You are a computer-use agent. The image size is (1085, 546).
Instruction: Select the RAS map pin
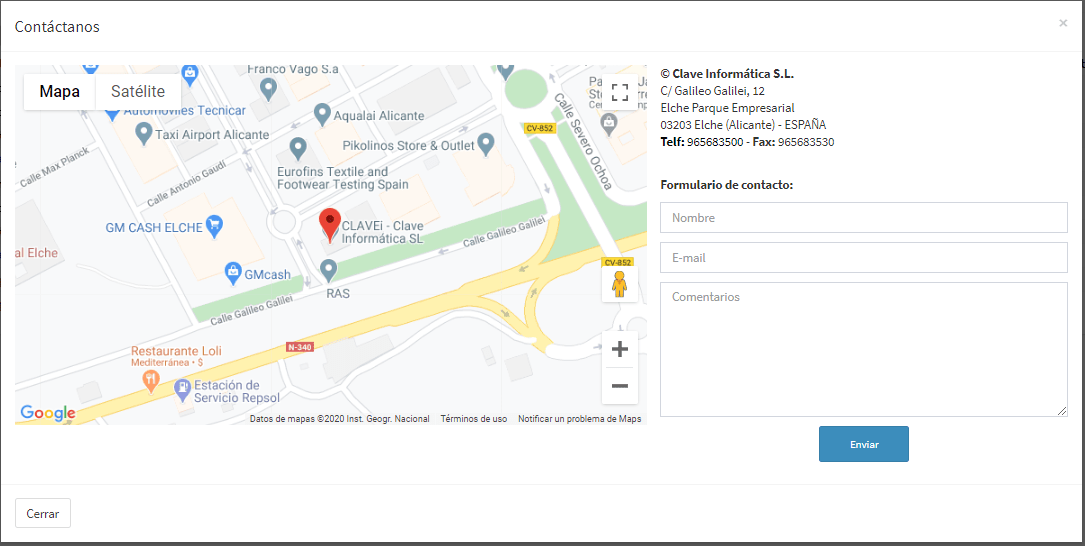(329, 270)
